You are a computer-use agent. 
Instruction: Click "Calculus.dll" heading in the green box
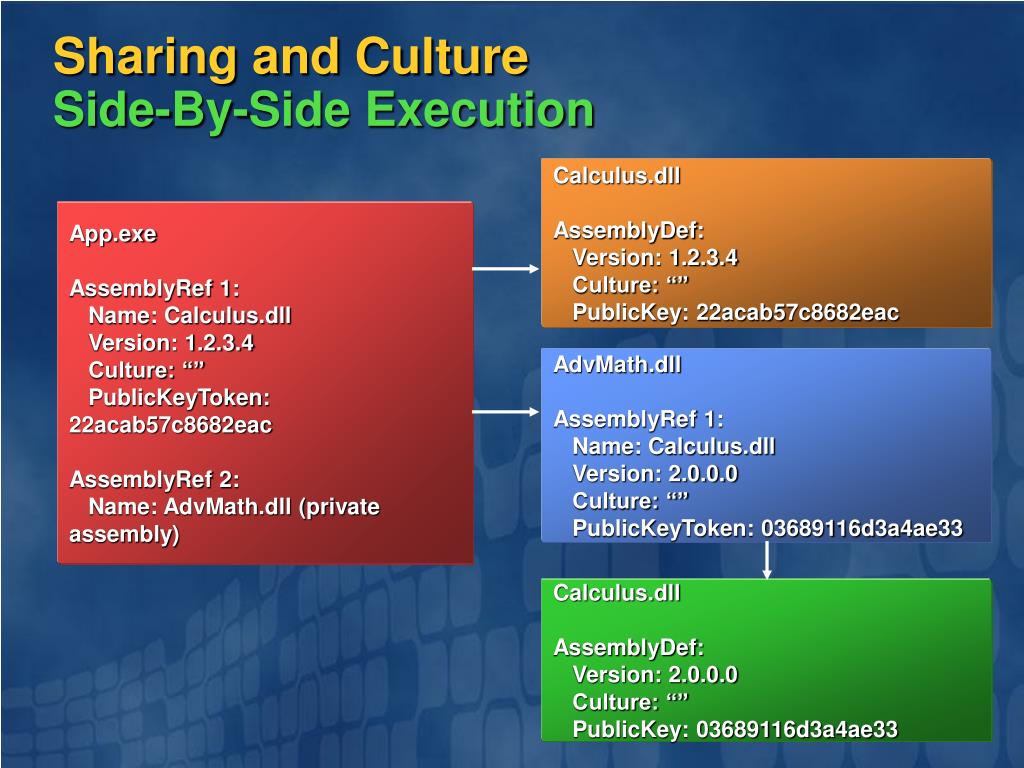[x=616, y=593]
